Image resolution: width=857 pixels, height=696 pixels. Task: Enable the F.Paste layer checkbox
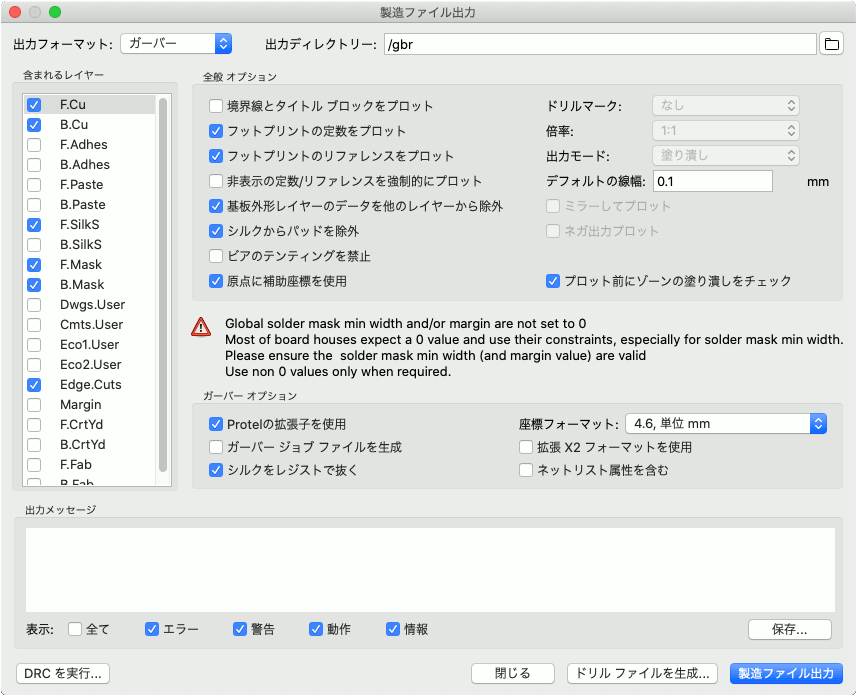[x=34, y=185]
